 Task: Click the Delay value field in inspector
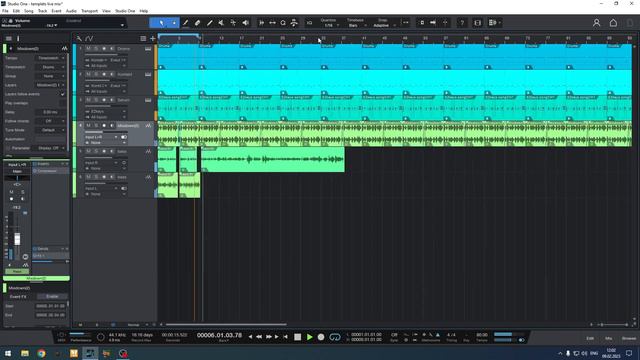[x=51, y=112]
